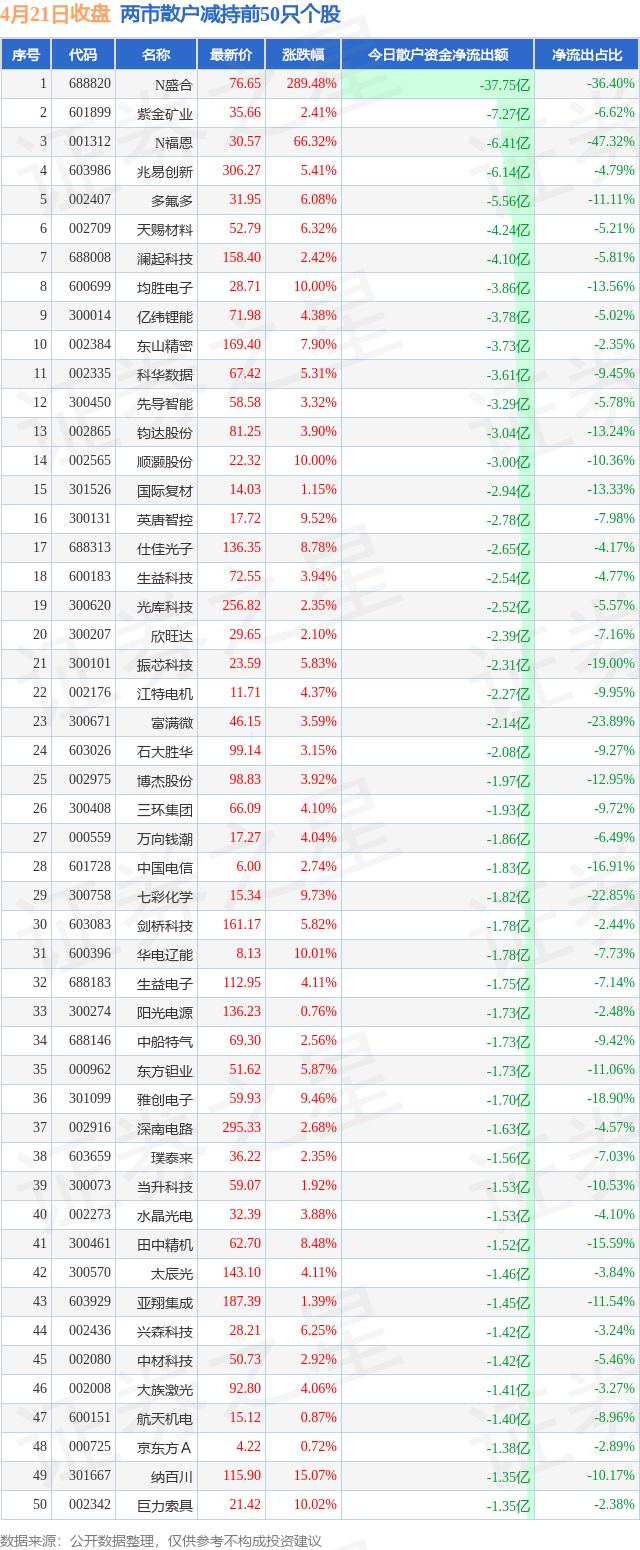Viewport: 640px width, 1550px height.
Task: Click stock name 中船特气
Action: pyautogui.click(x=165, y=1041)
